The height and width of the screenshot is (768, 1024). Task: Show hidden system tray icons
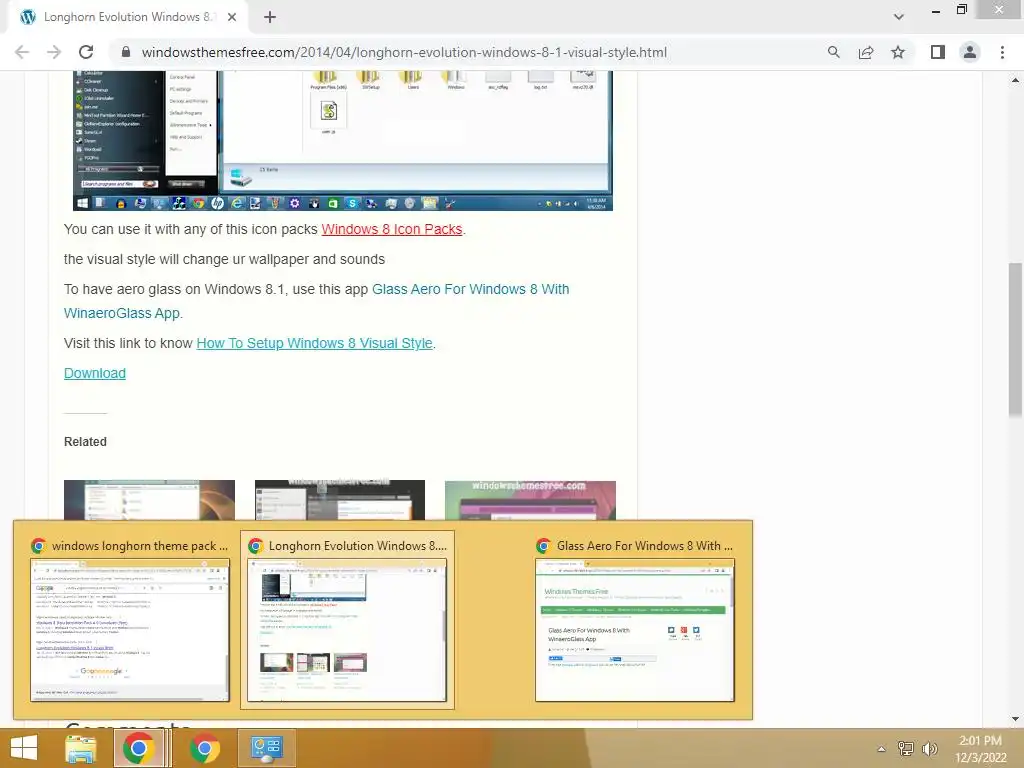[x=881, y=749]
